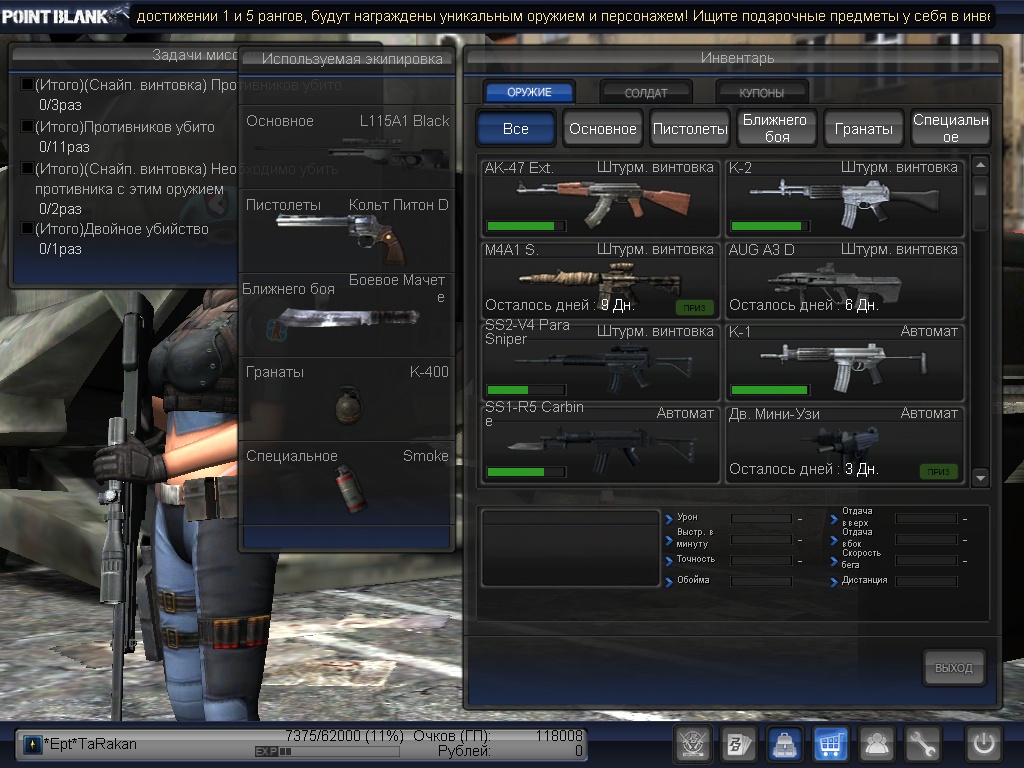Click the Скорость бега stat arrow
Image resolution: width=1024 pixels, height=768 pixels.
pos(834,561)
